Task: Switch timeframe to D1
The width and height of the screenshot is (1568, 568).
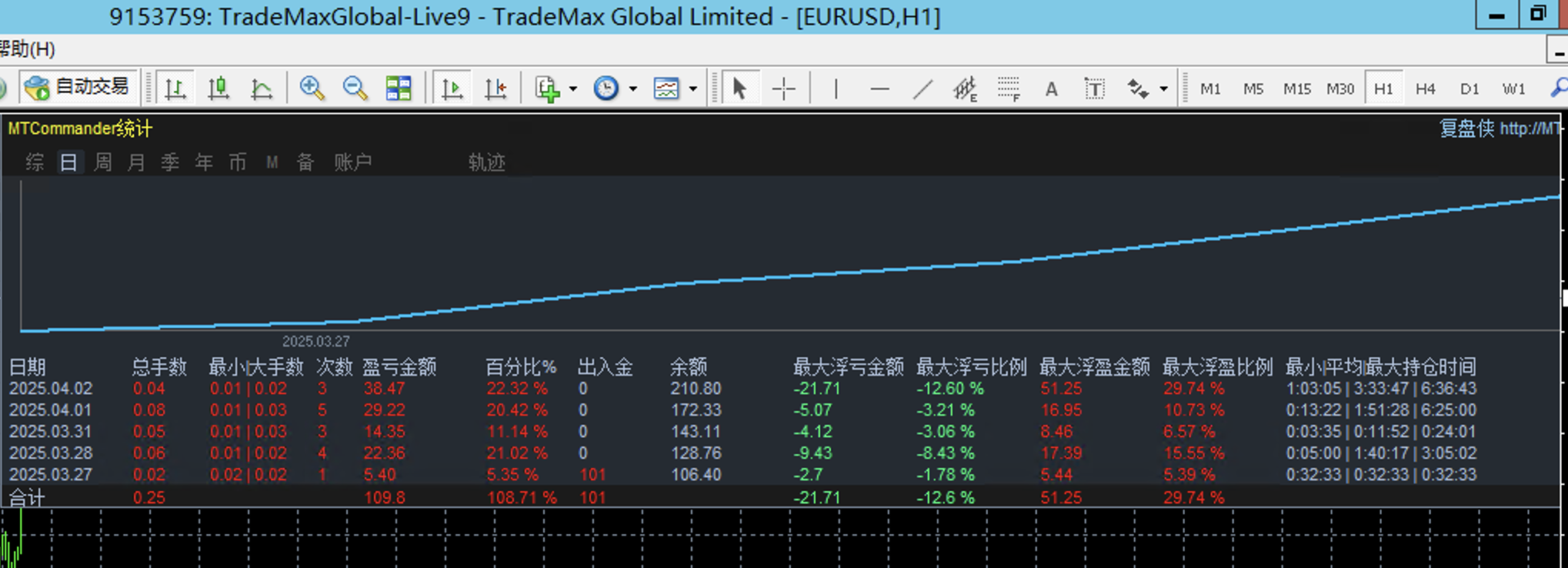Action: point(1470,89)
